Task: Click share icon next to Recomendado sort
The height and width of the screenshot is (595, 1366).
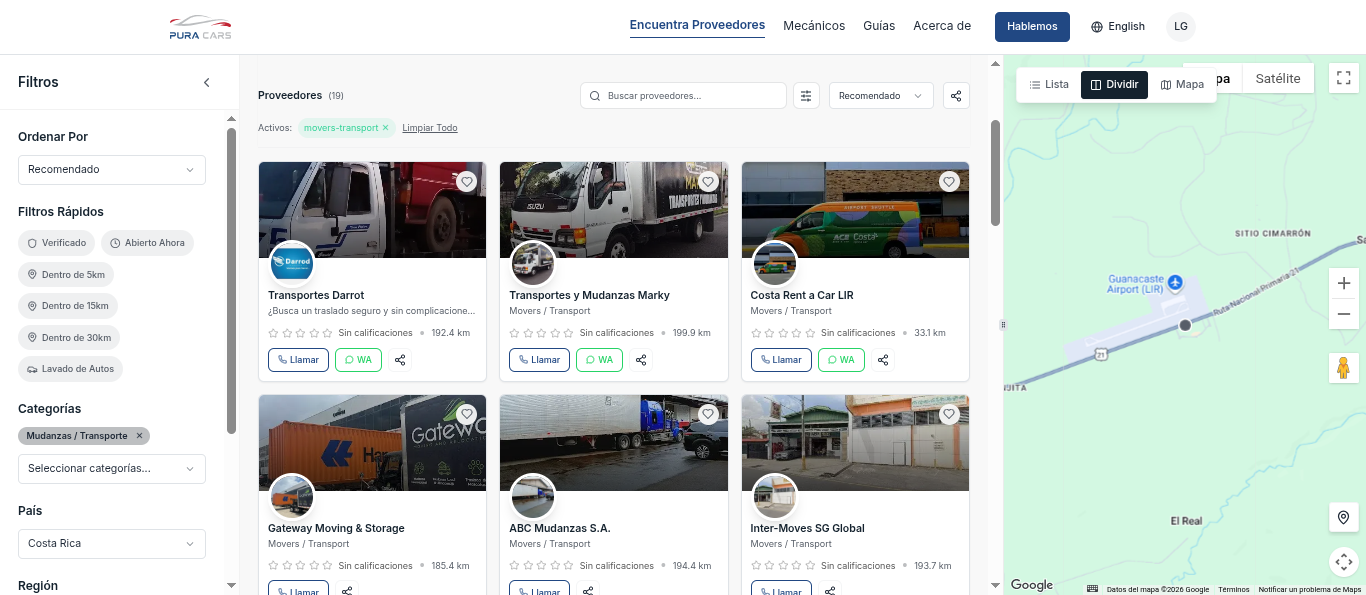Action: 956,95
